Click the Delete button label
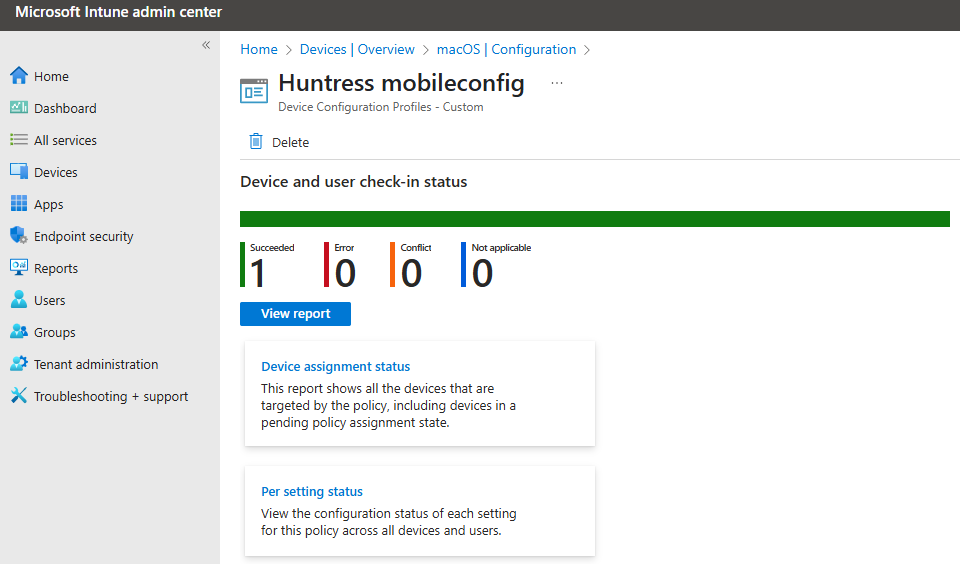 point(290,142)
